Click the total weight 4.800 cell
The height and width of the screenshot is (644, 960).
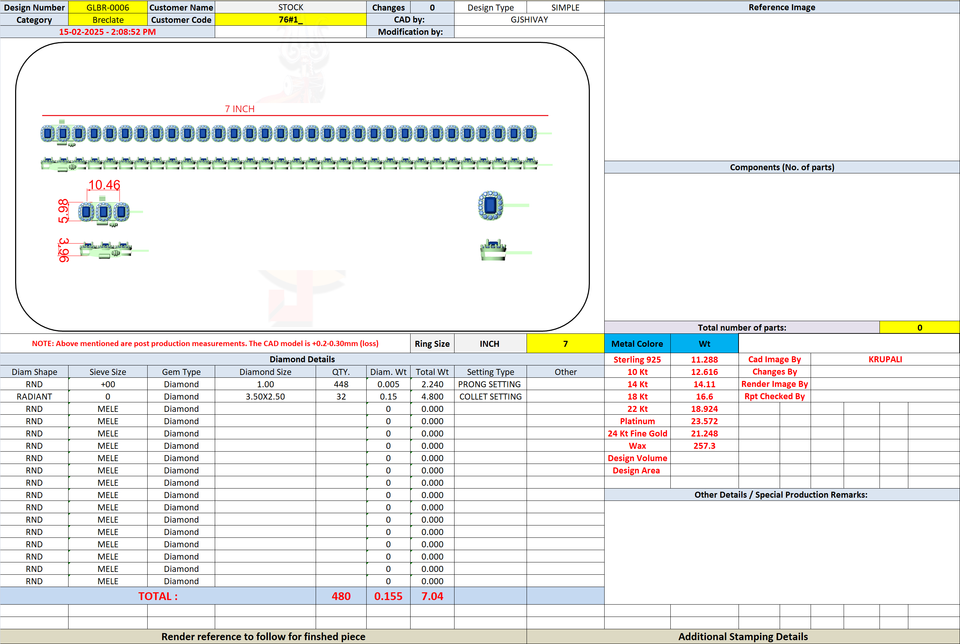point(432,397)
